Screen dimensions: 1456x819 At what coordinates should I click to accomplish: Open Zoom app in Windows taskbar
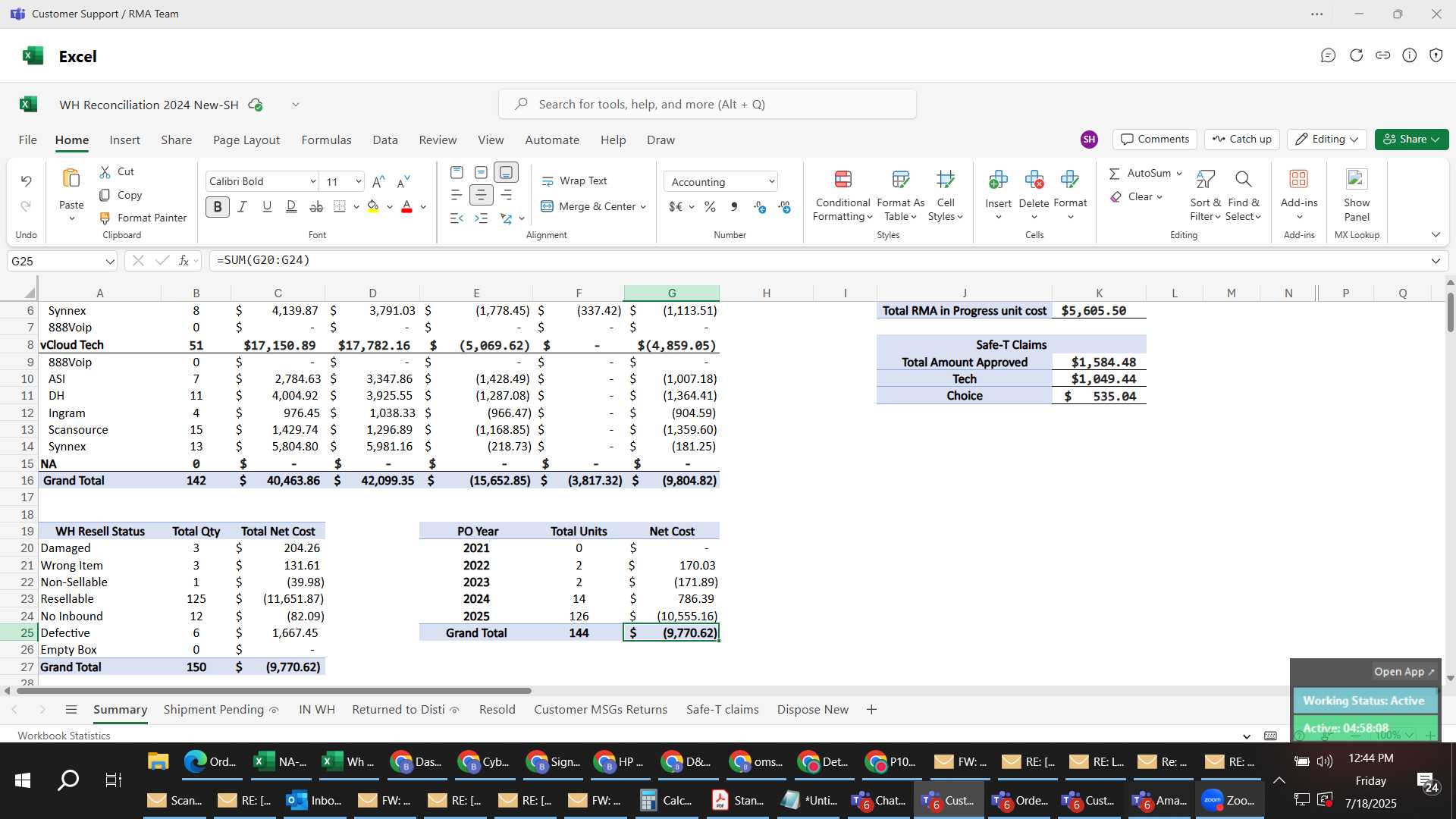(x=1230, y=800)
